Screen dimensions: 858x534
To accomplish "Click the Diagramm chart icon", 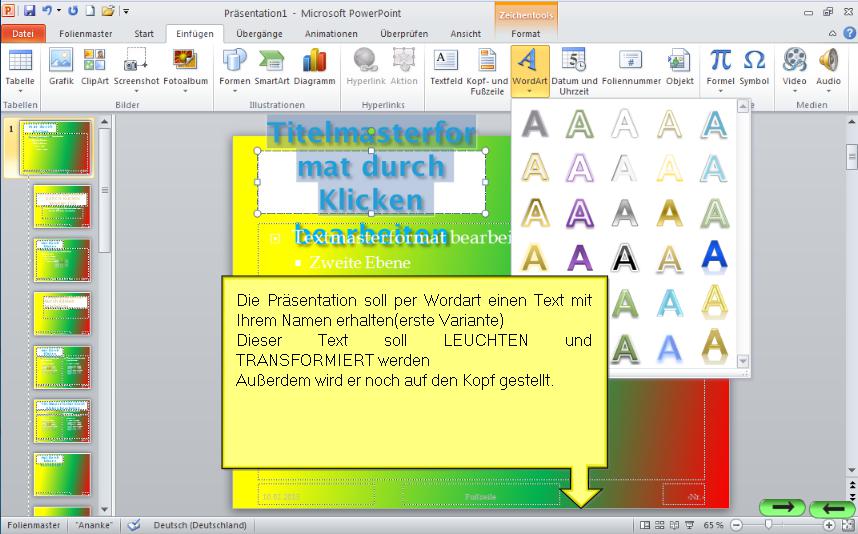I will pyautogui.click(x=315, y=66).
